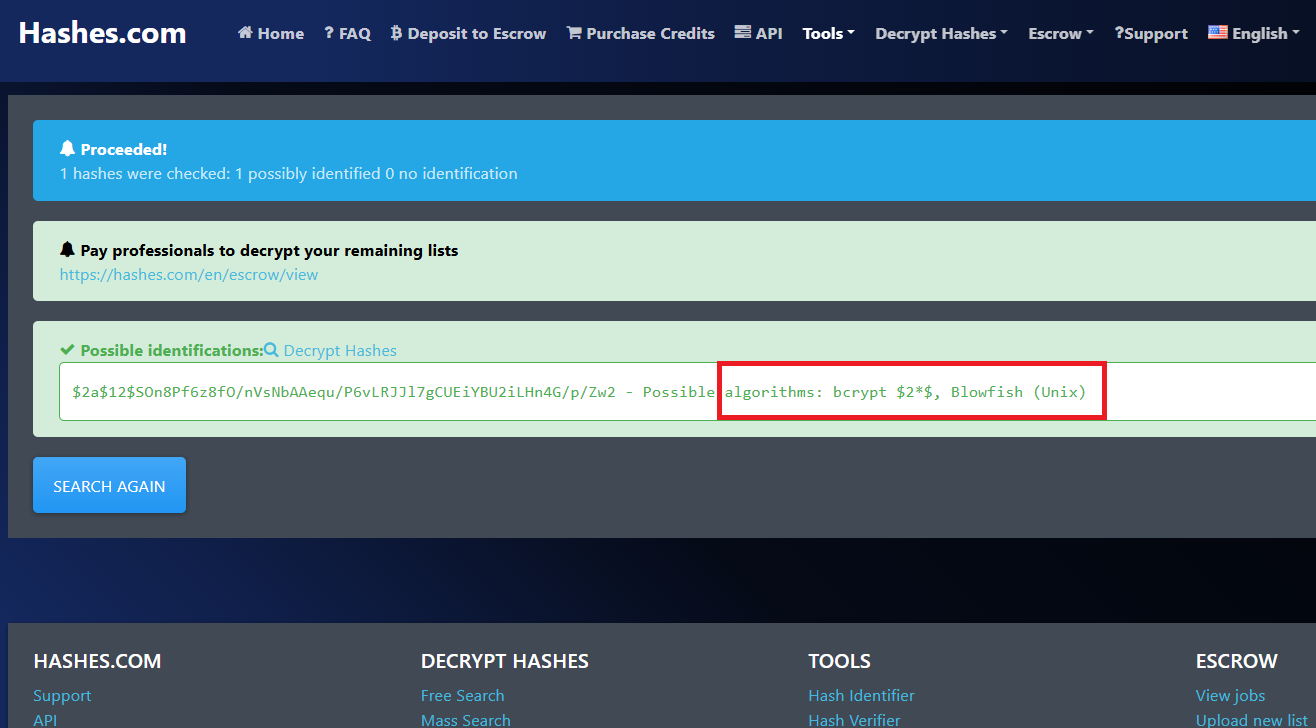This screenshot has height=728, width=1316.
Task: Open Hash Identifier footer link
Action: click(x=861, y=695)
